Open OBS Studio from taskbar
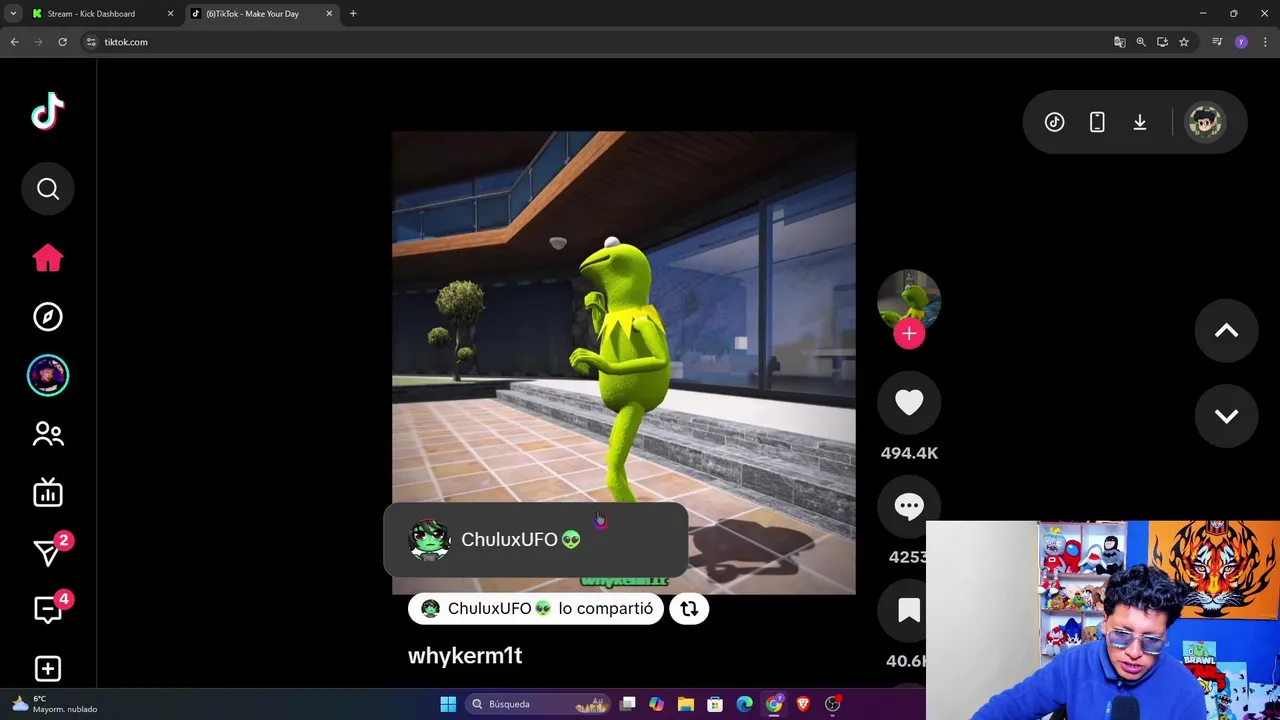Image resolution: width=1280 pixels, height=720 pixels. click(832, 704)
